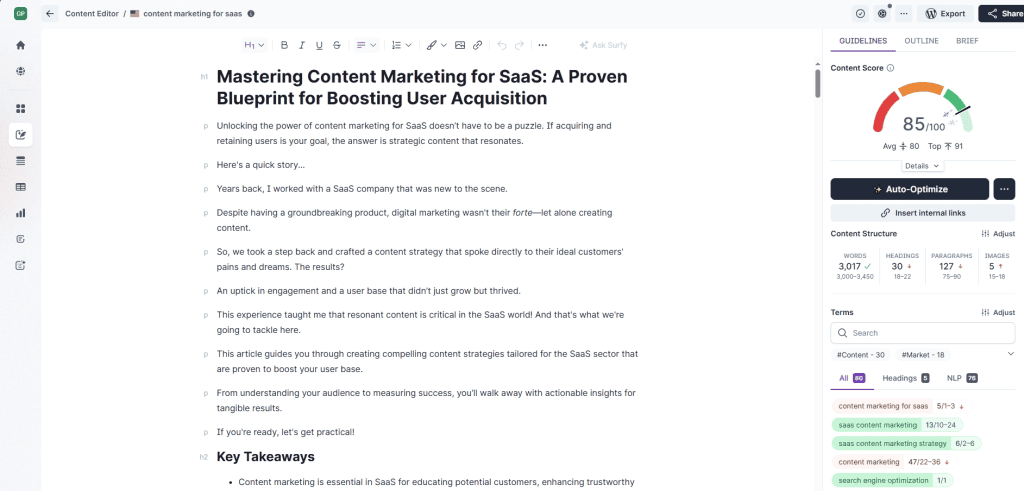This screenshot has width=1024, height=491.
Task: Toggle bold formatting
Action: point(284,45)
